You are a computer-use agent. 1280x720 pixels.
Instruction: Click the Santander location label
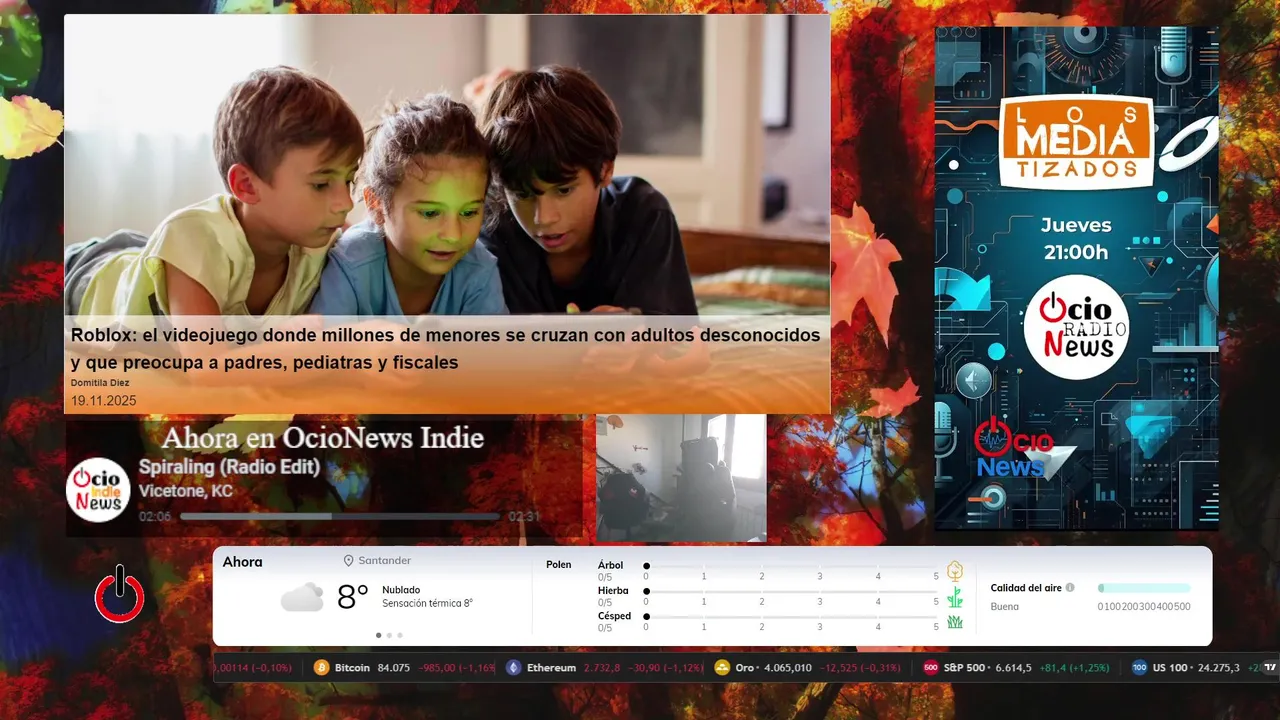click(385, 561)
